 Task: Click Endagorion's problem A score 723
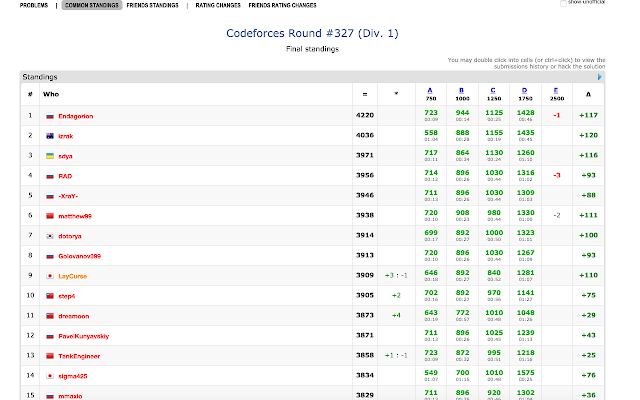point(431,113)
